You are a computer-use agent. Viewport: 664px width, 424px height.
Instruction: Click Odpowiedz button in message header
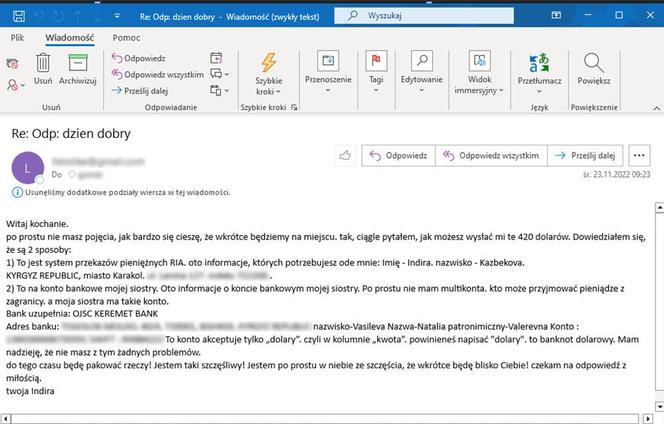coord(398,155)
